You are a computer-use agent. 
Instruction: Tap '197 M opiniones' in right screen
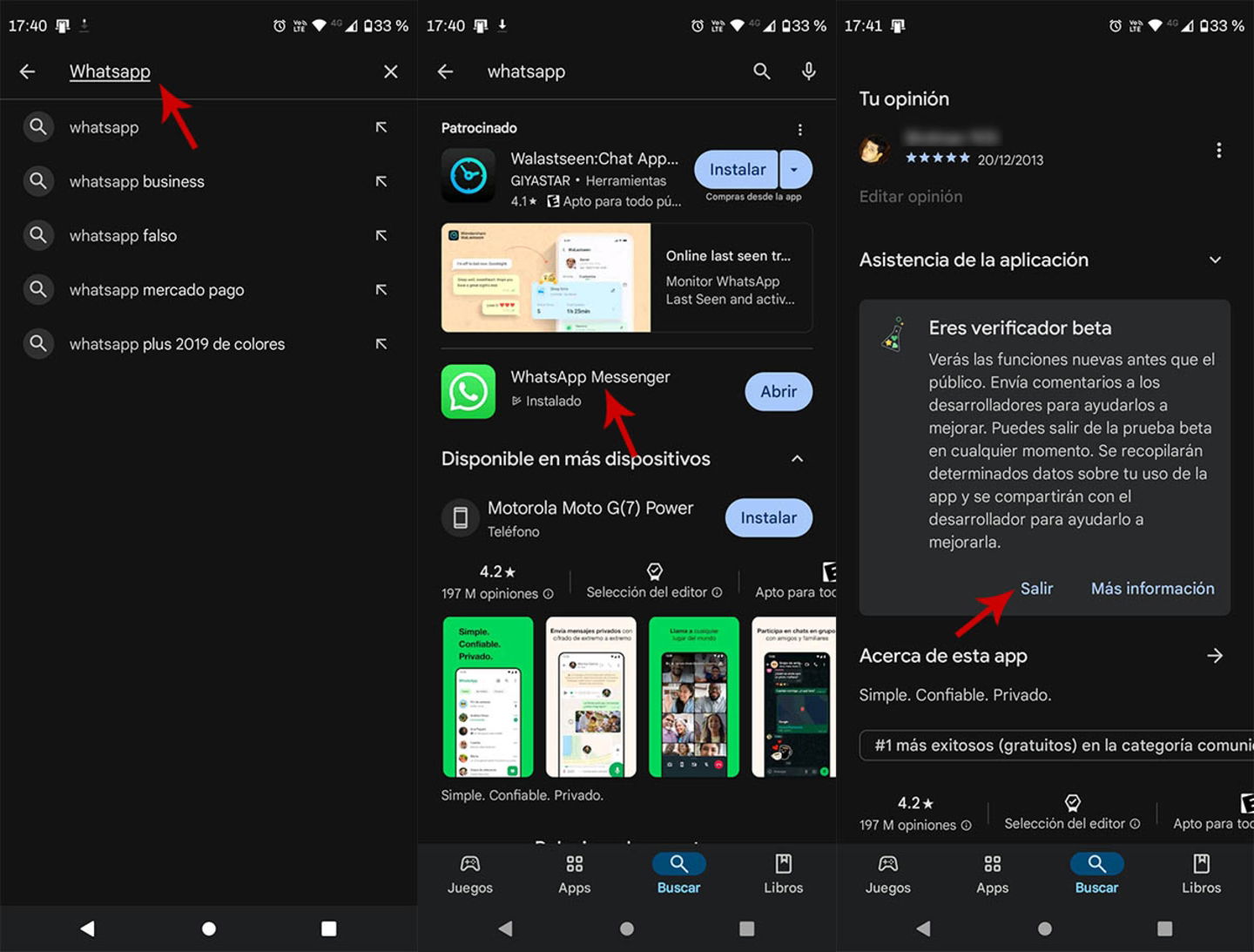(915, 814)
